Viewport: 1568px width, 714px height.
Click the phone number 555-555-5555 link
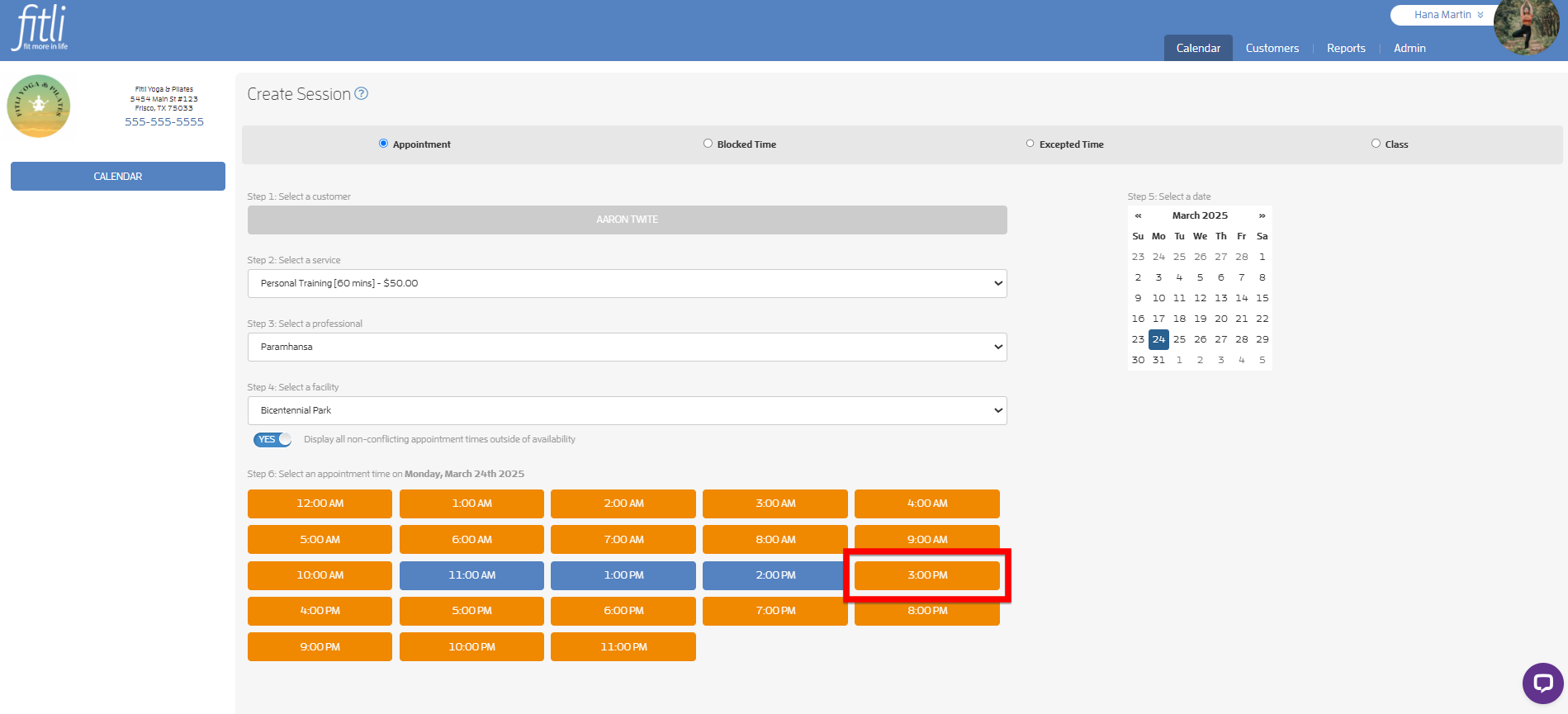(164, 121)
